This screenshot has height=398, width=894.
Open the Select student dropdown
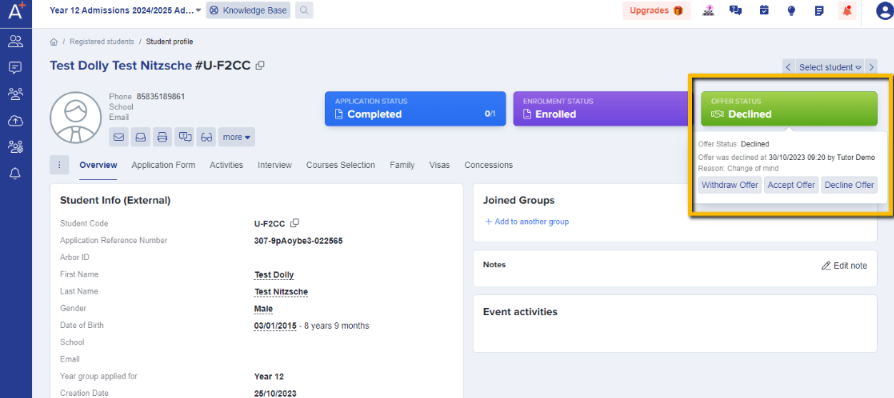[830, 67]
